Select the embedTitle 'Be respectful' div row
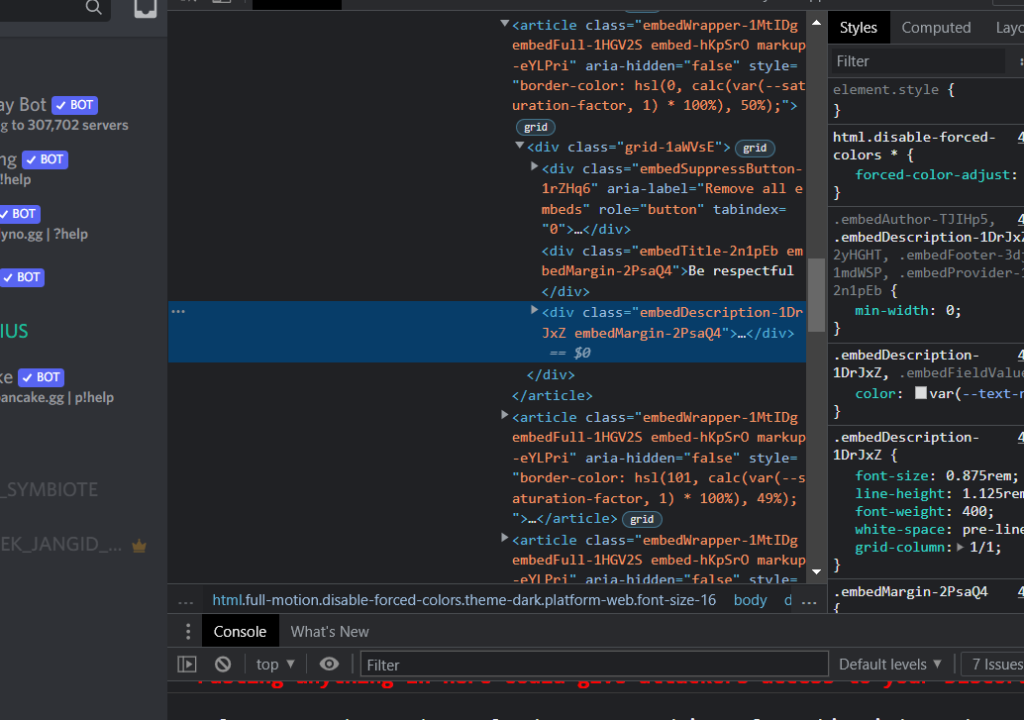Viewport: 1024px width, 720px height. pos(671,270)
